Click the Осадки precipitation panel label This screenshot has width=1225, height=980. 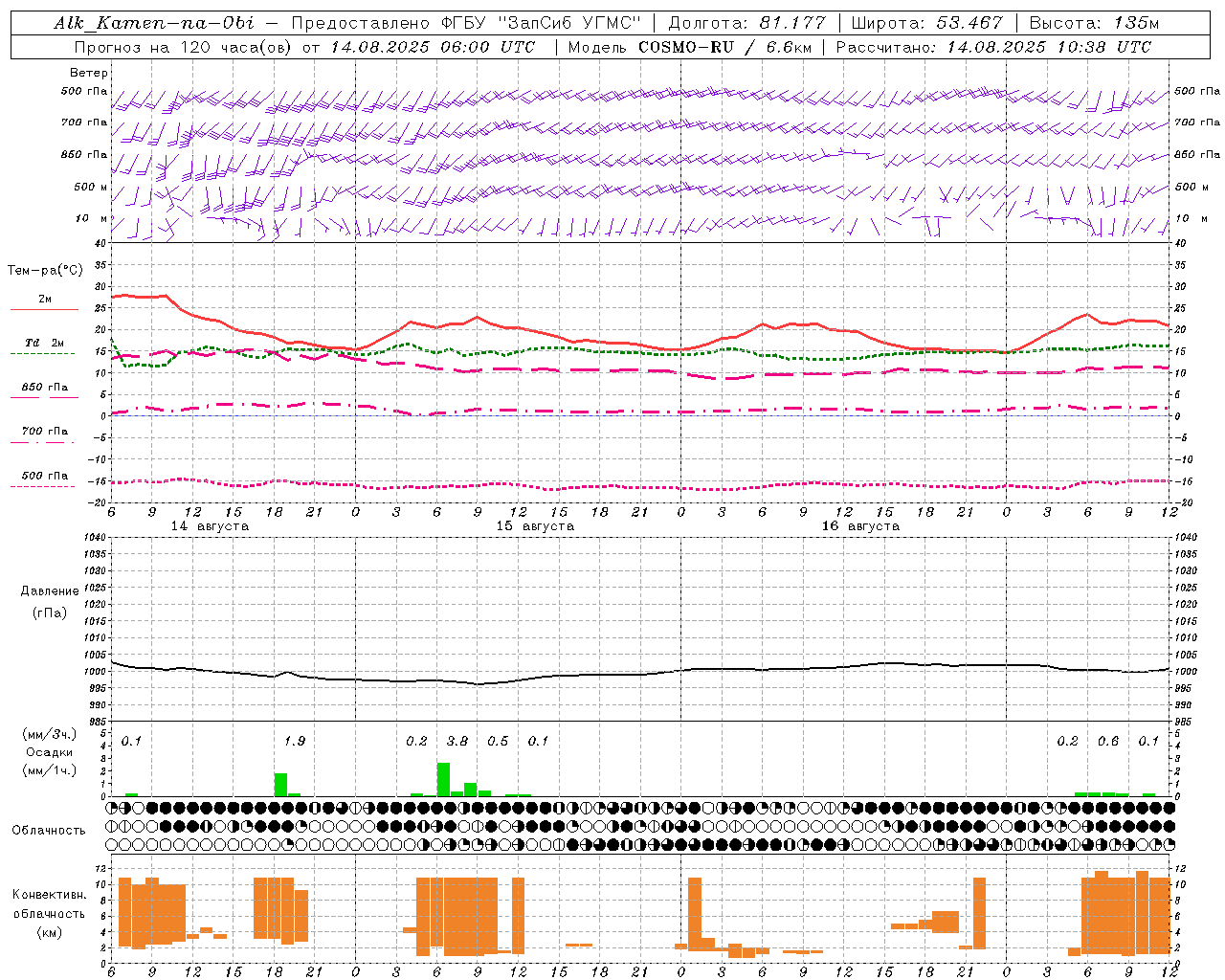(x=50, y=752)
